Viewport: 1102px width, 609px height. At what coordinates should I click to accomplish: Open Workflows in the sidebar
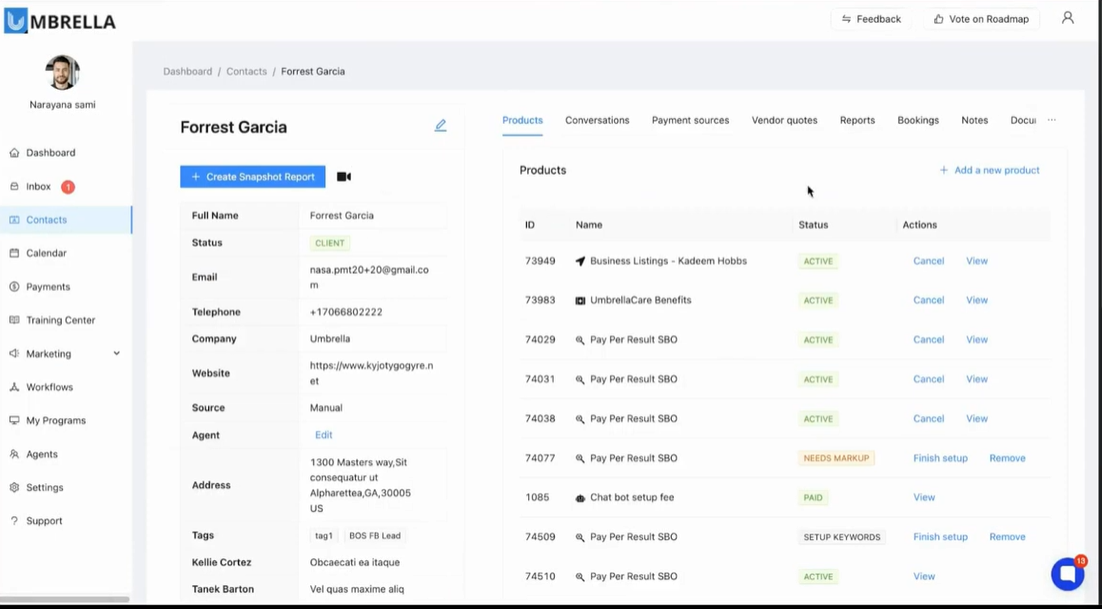[x=49, y=387]
